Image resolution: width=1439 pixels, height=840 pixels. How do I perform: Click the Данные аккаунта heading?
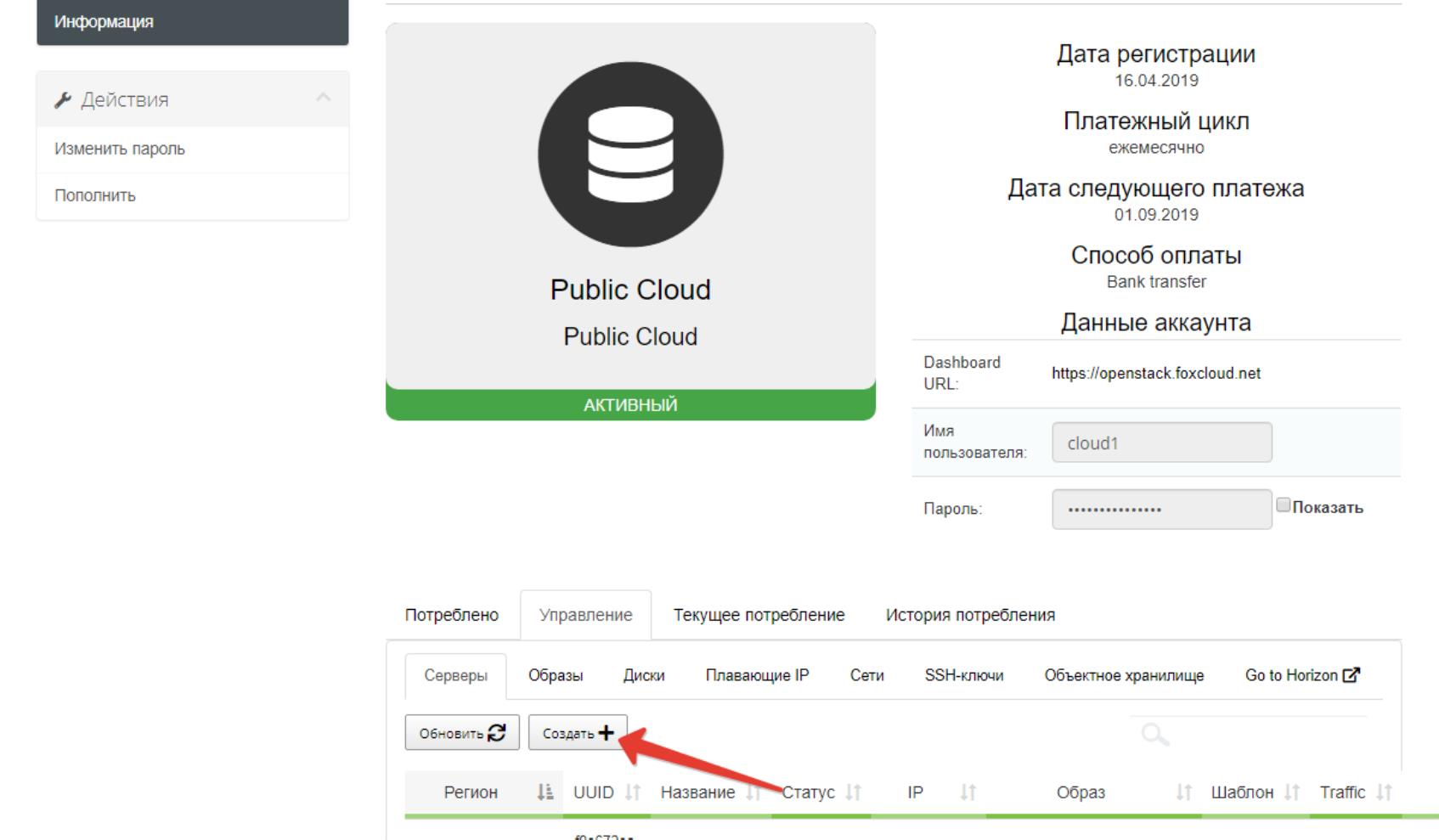(1156, 323)
